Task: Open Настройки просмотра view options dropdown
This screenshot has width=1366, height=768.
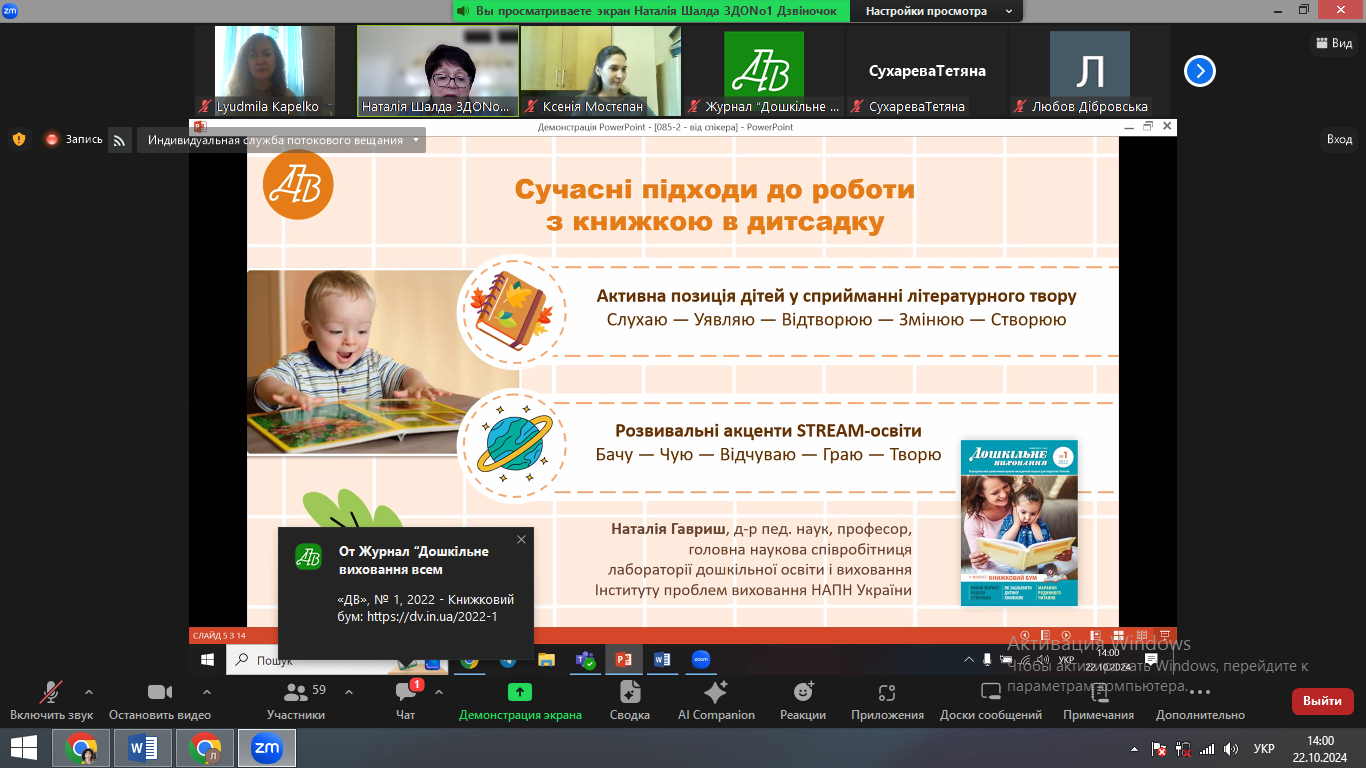Action: click(934, 11)
